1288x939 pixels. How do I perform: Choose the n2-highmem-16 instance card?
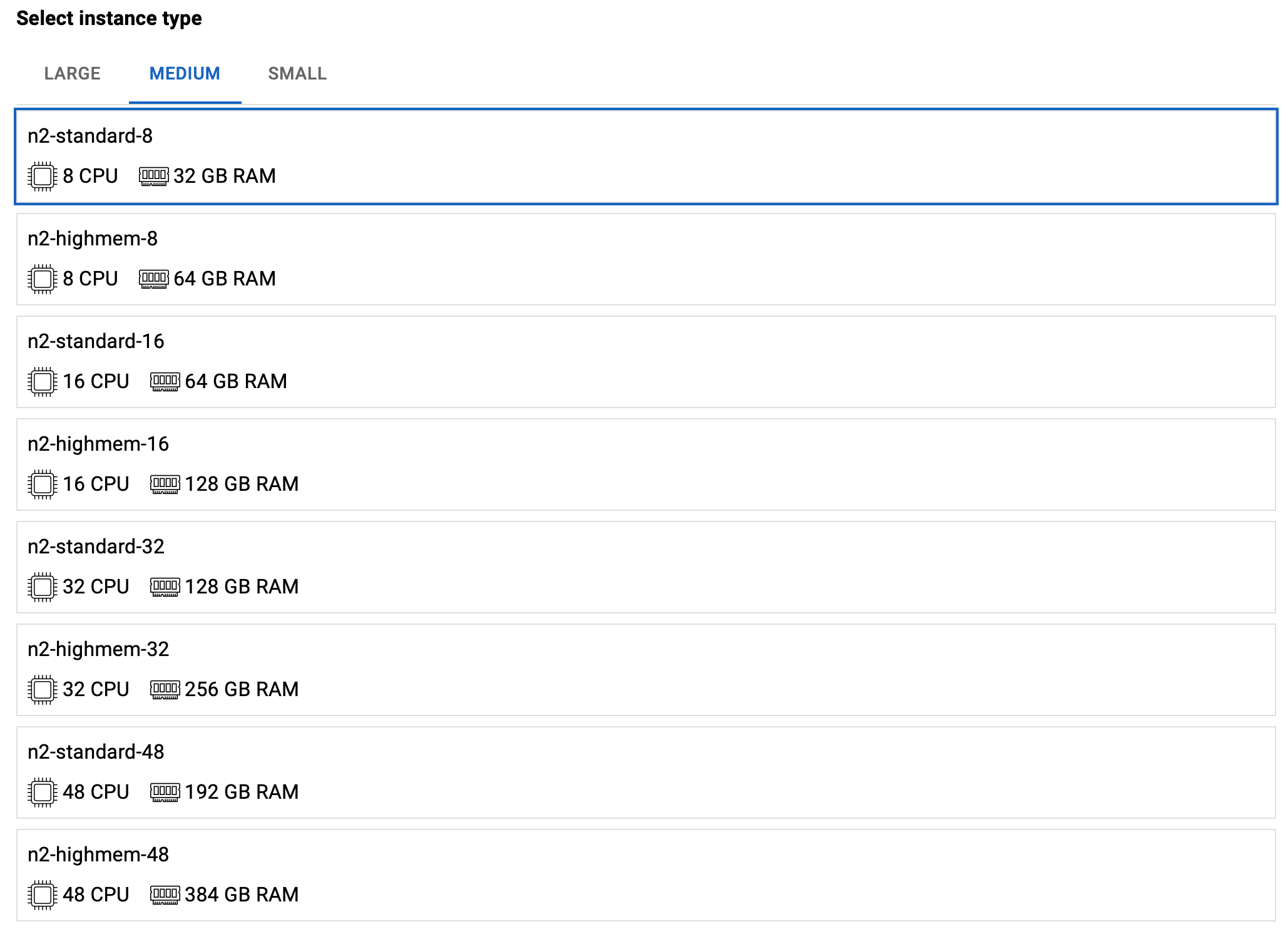coord(646,464)
